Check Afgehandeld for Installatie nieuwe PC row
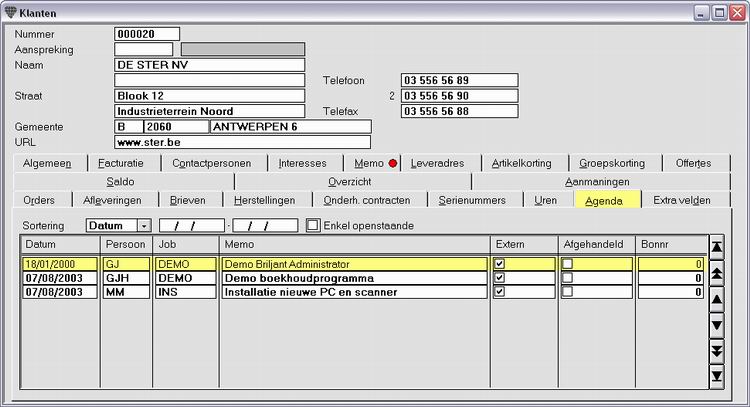 pyautogui.click(x=567, y=292)
